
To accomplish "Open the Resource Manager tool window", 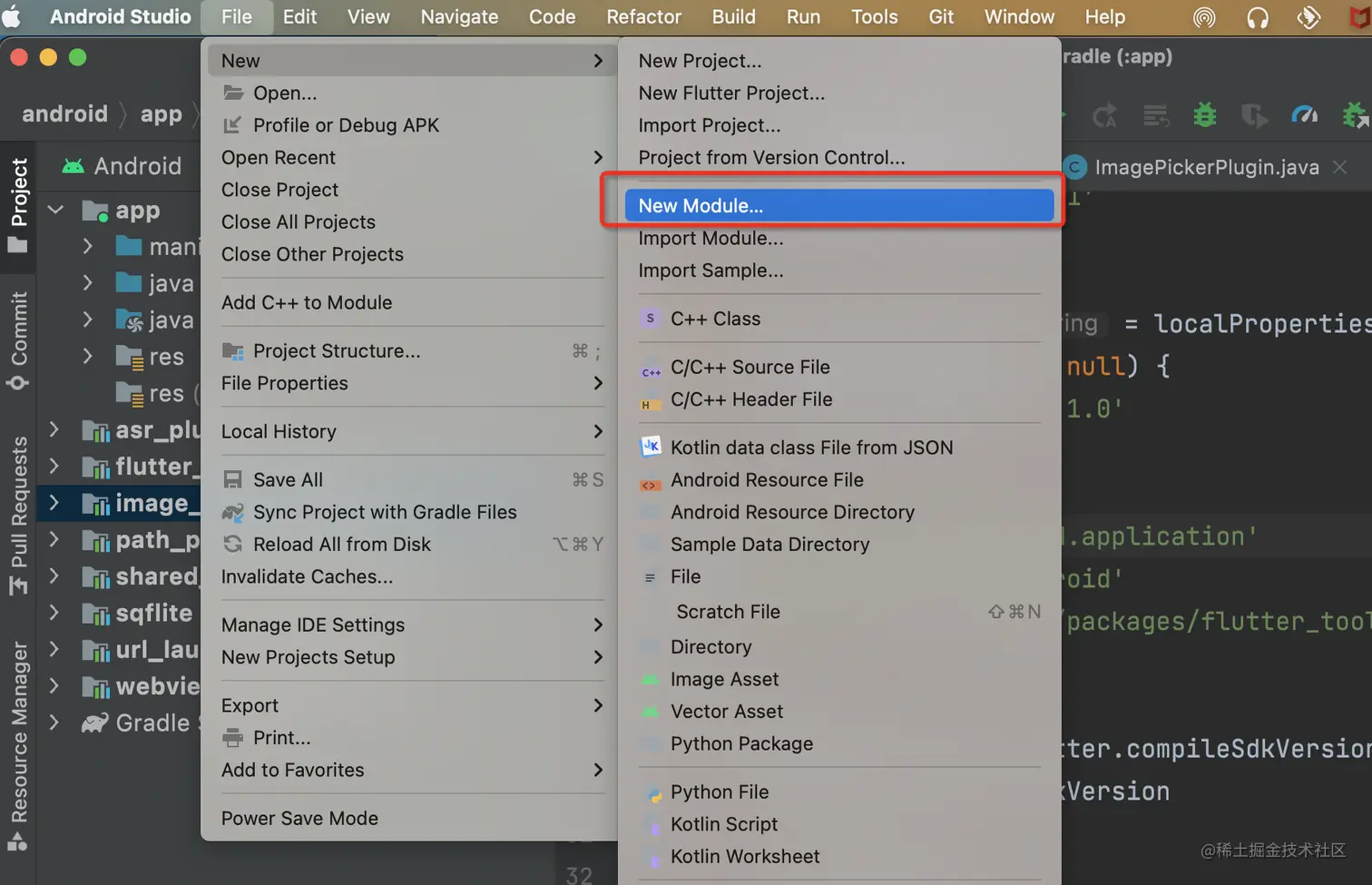I will [x=18, y=744].
